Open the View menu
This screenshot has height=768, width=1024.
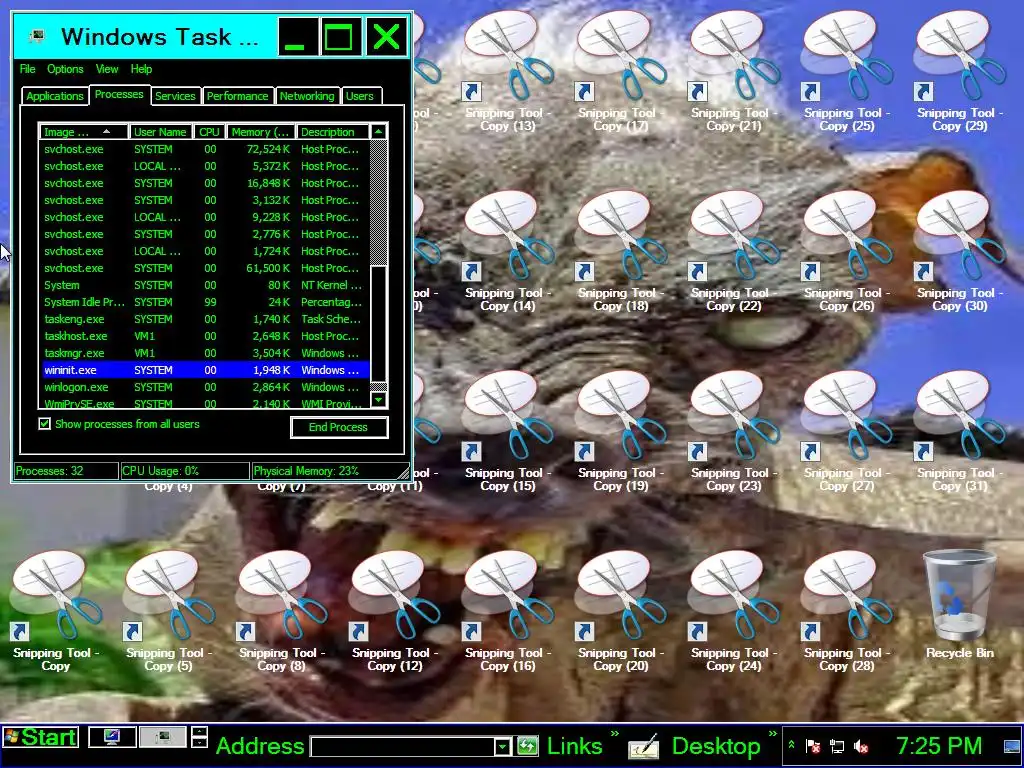tap(107, 69)
